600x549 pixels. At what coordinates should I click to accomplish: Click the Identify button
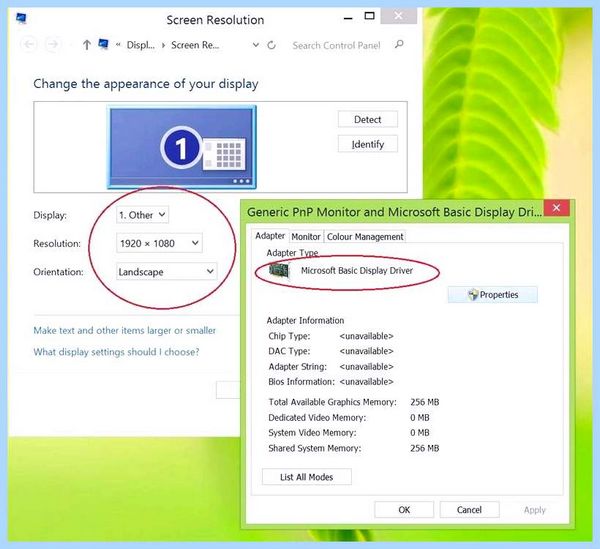point(368,144)
